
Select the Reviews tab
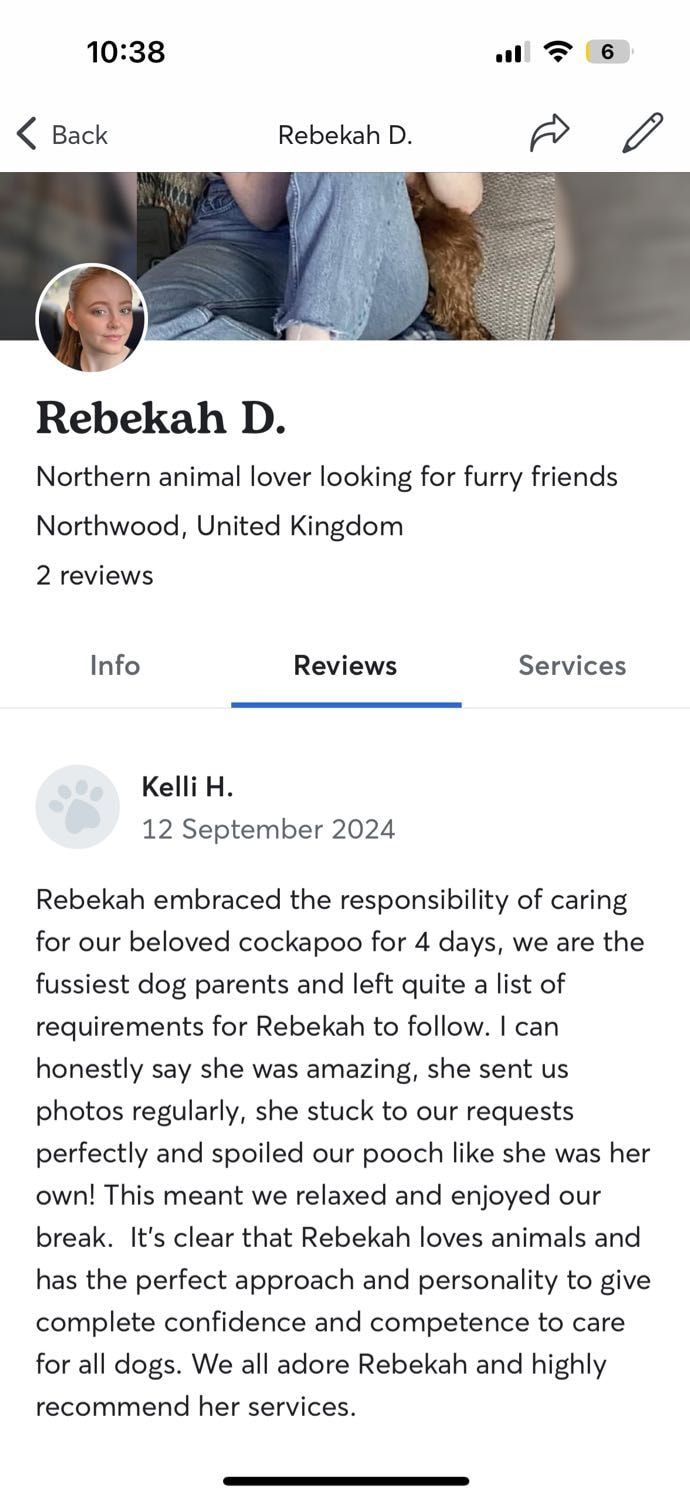(345, 665)
